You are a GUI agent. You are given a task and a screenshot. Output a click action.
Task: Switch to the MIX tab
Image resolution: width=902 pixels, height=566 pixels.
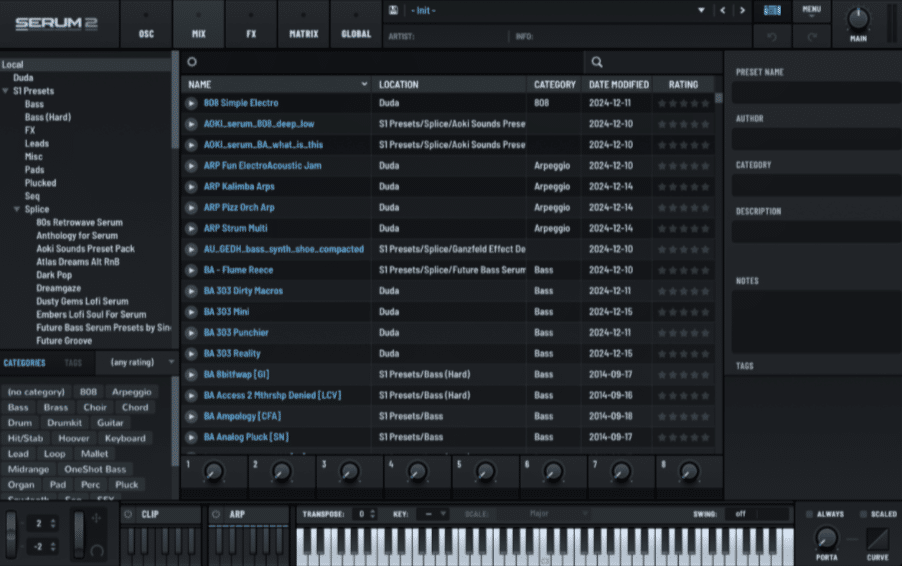[198, 24]
